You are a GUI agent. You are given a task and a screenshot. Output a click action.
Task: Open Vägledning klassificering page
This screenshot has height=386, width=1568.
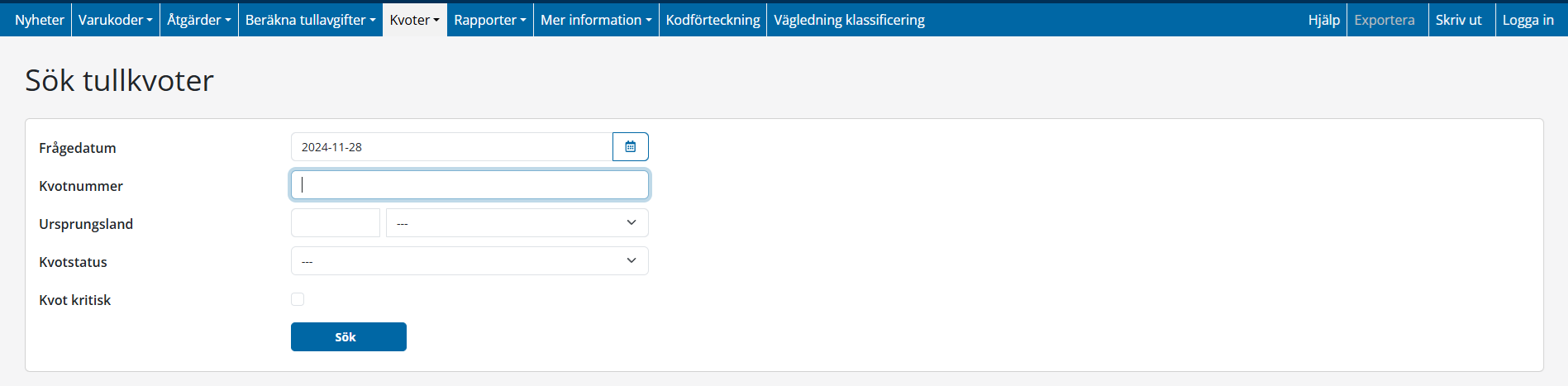[x=849, y=20]
